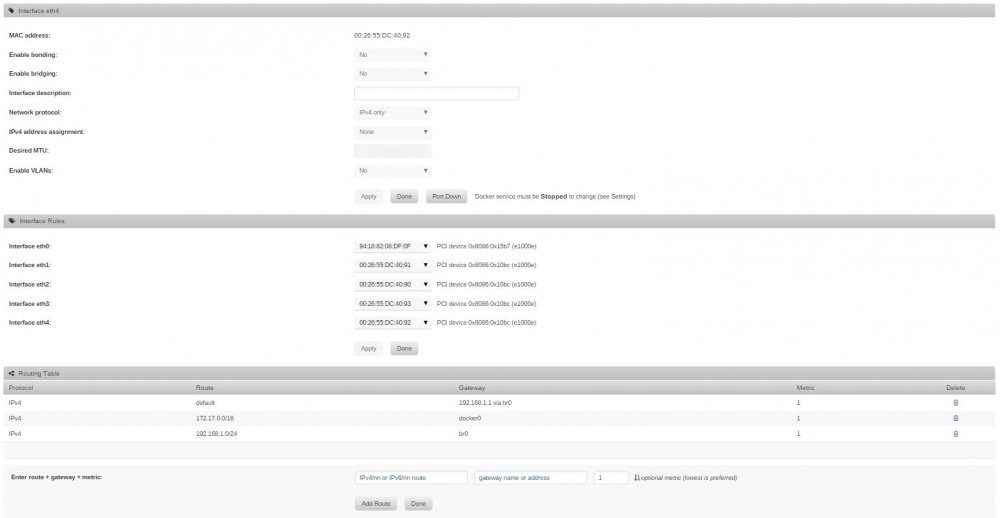This screenshot has height=518, width=1000.
Task: Open the IPv4 address assignment dropdown
Action: pyautogui.click(x=393, y=132)
